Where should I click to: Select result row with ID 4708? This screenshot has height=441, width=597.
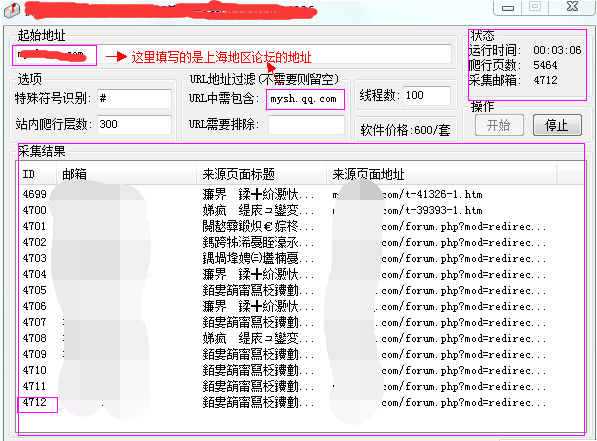pyautogui.click(x=301, y=338)
